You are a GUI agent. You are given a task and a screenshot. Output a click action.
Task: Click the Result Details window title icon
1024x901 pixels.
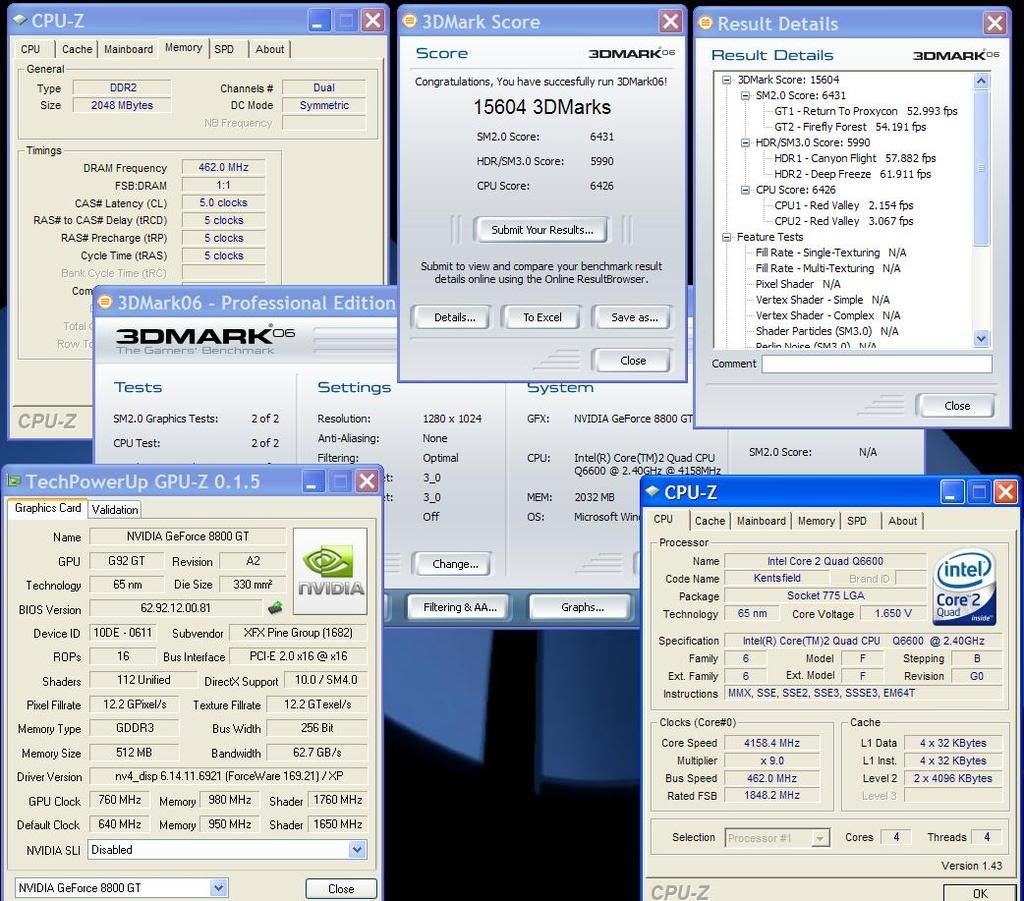pos(705,23)
